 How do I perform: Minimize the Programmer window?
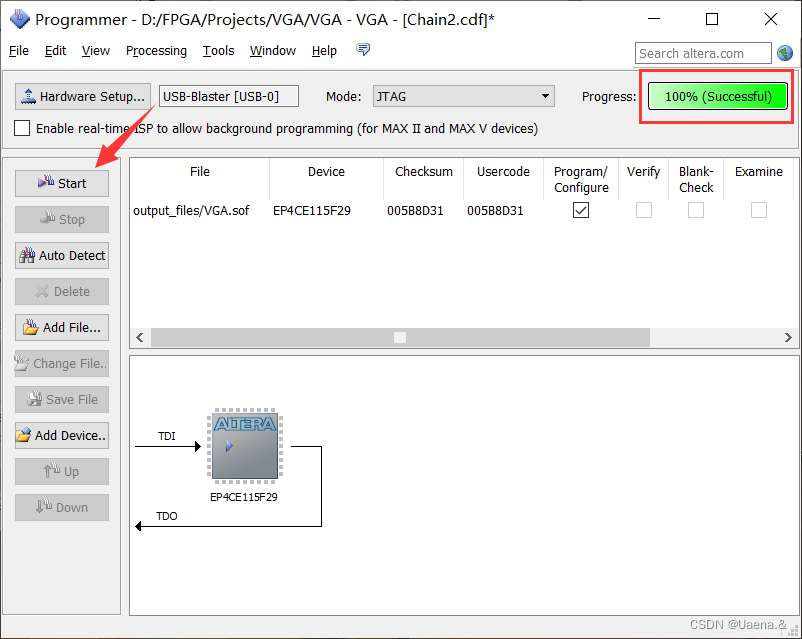(654, 19)
